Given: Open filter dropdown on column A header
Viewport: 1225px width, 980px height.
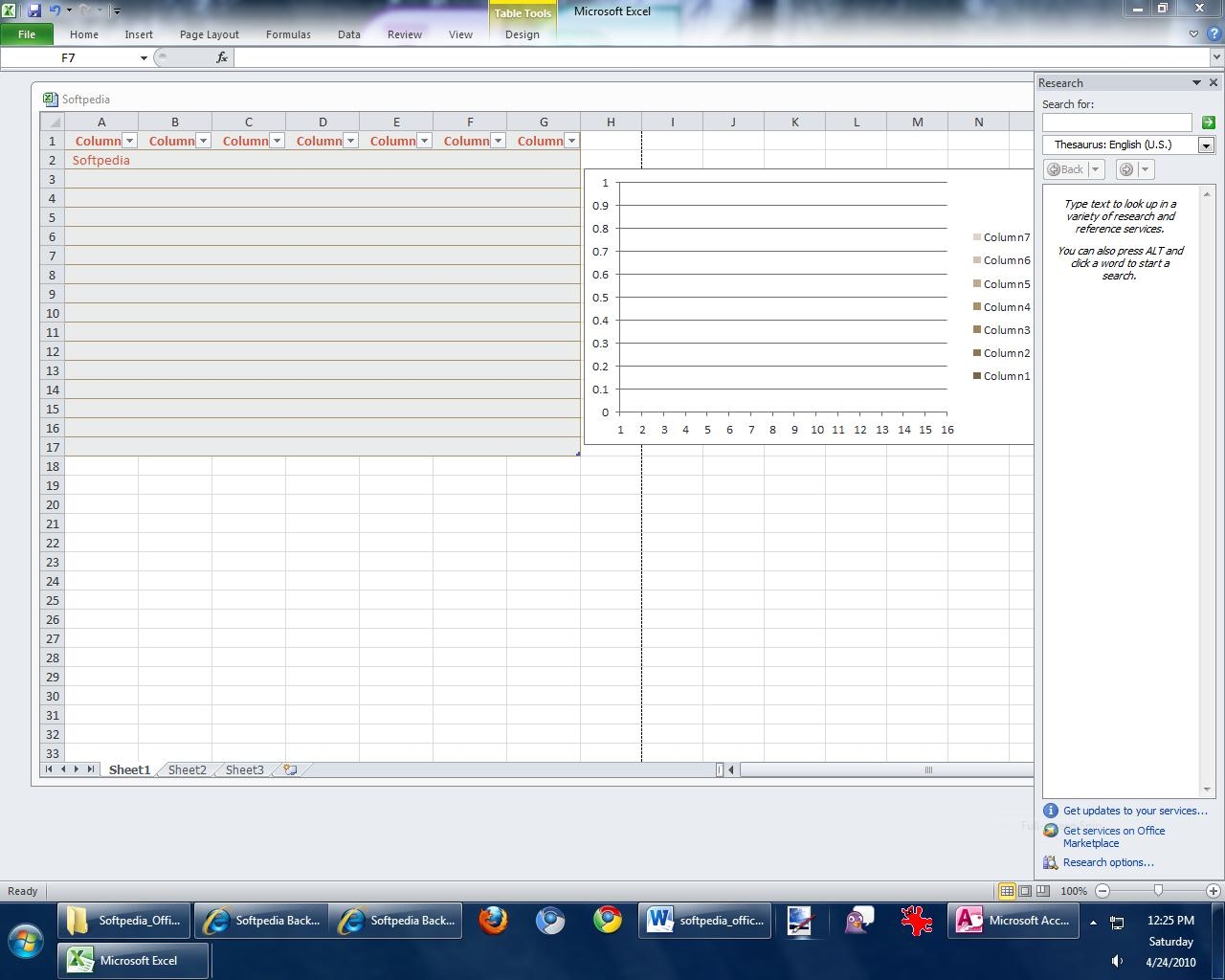Looking at the screenshot, I should [130, 141].
